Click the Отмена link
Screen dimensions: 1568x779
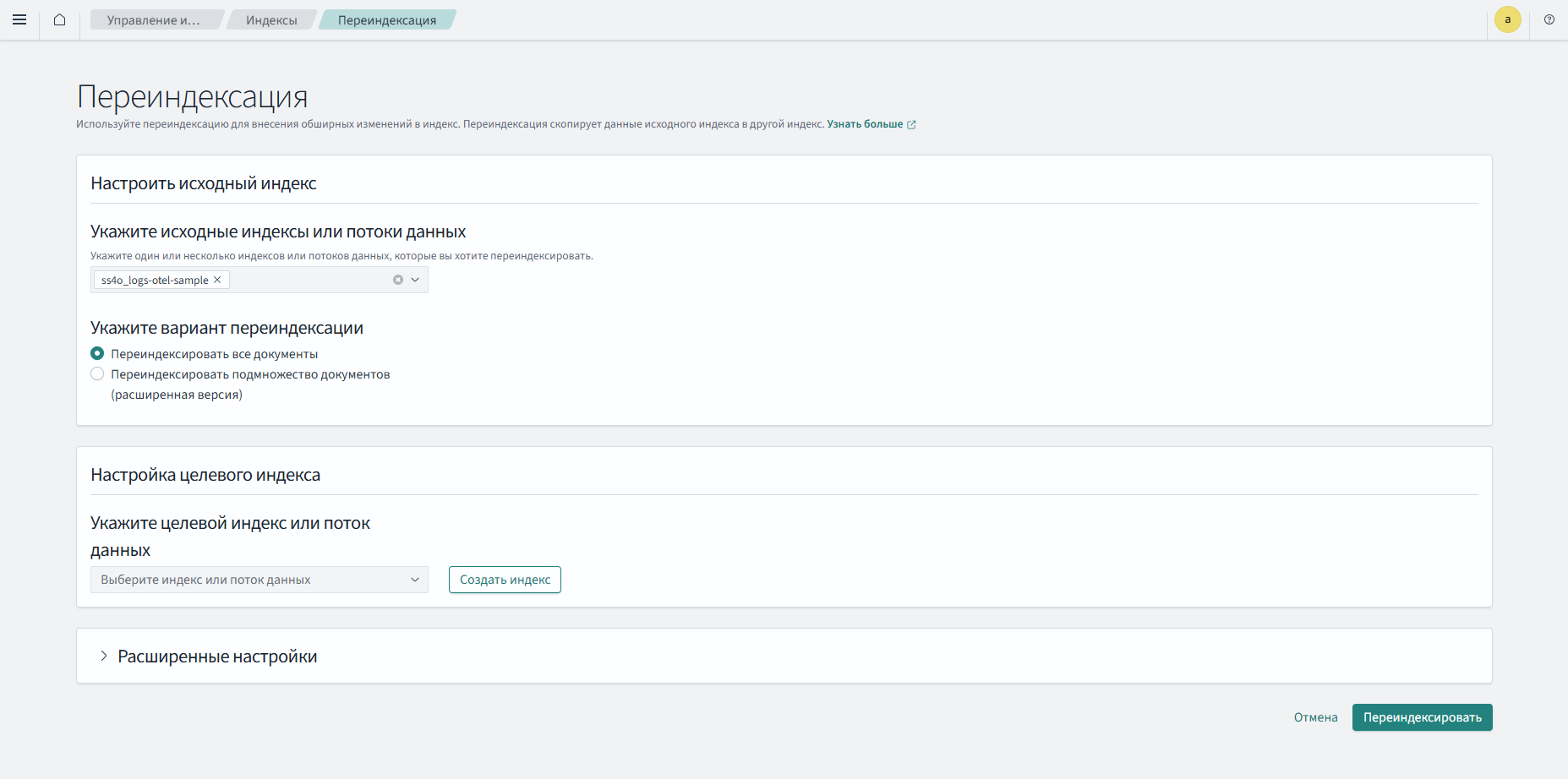1315,717
